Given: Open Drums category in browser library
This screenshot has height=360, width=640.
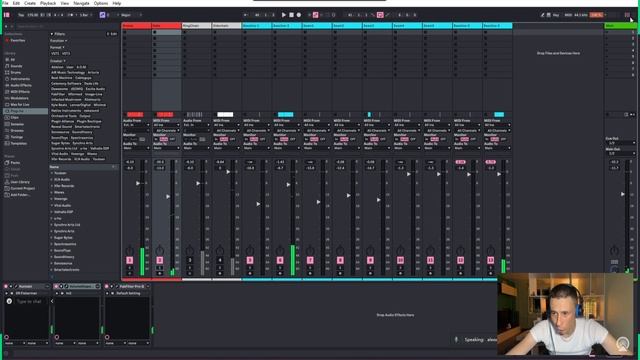Looking at the screenshot, I should (x=16, y=73).
